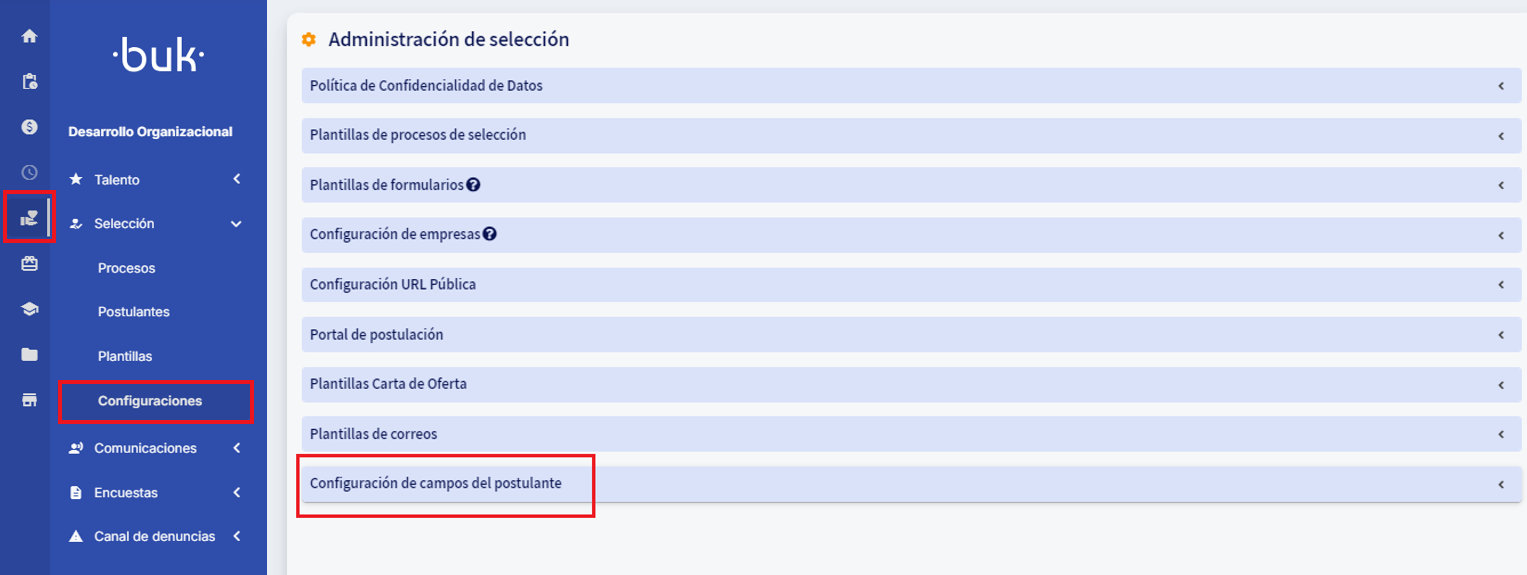Open the clock attendance icon

29,172
